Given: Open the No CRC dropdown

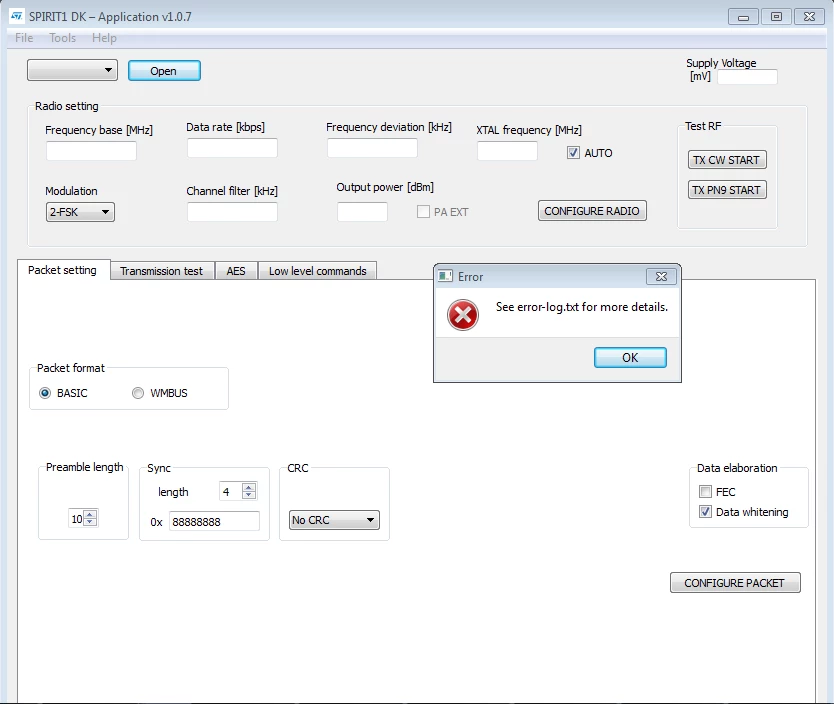Looking at the screenshot, I should coord(334,519).
